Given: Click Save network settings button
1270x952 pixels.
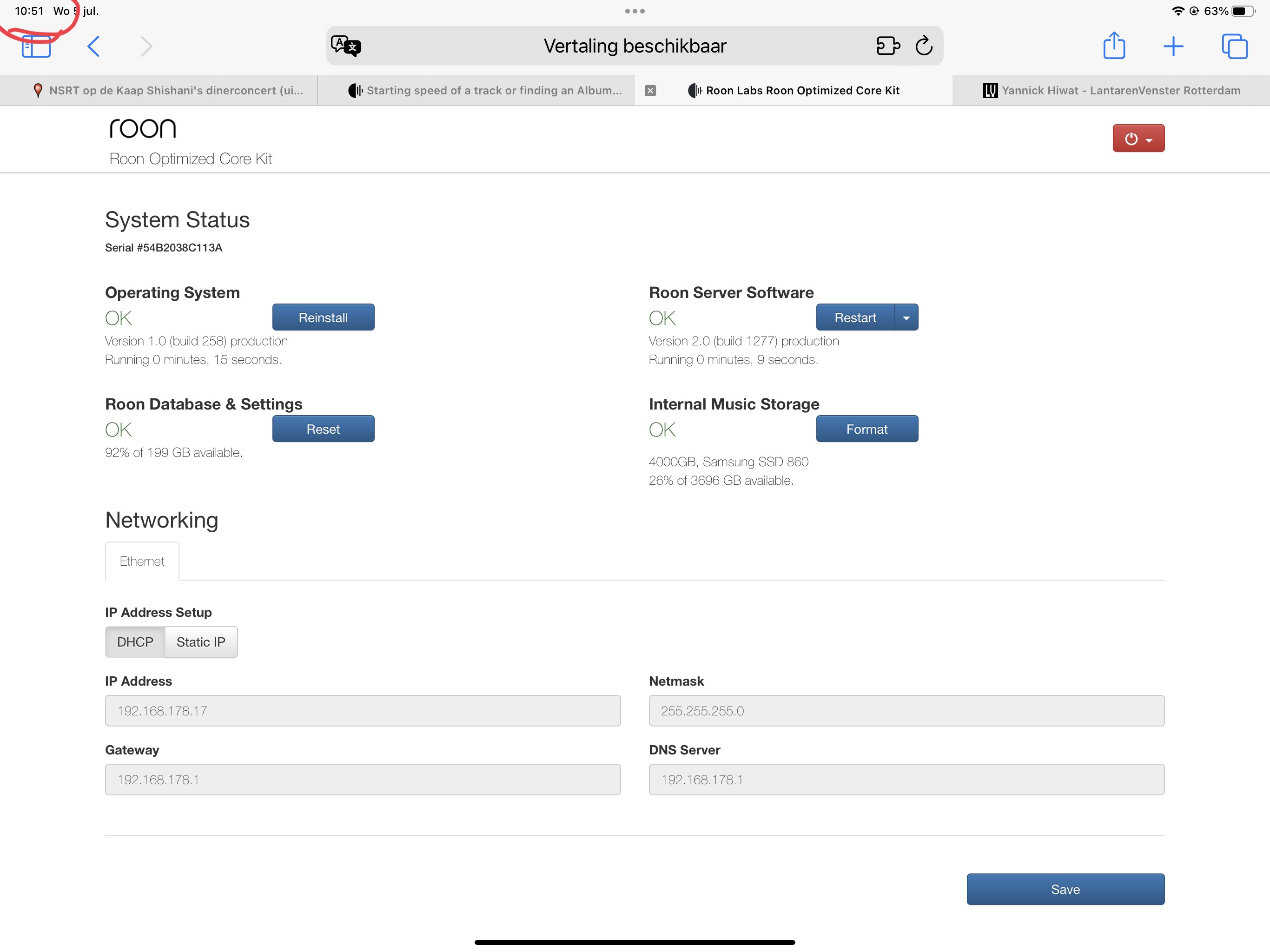Looking at the screenshot, I should click(x=1065, y=889).
